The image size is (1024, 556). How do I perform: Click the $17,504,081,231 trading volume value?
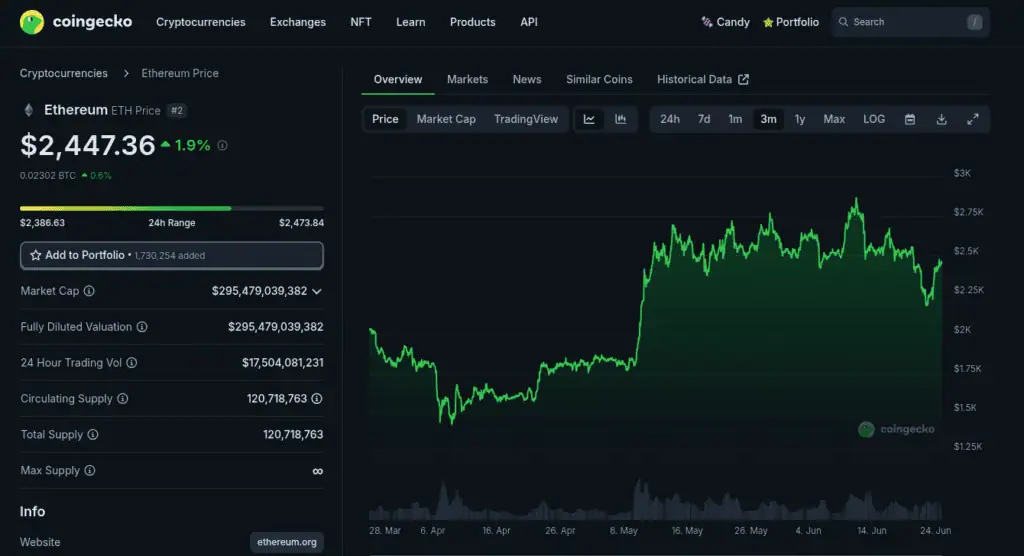(283, 363)
